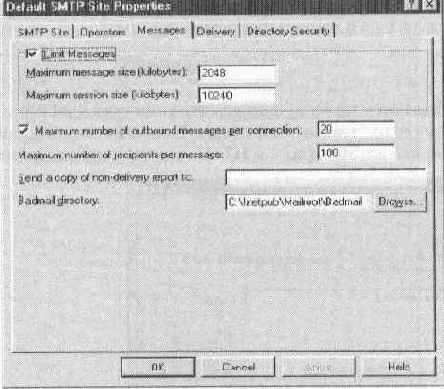Screen dimensions: 444x389
Task: Focus the outbound messages per connection field
Action: (x=356, y=129)
